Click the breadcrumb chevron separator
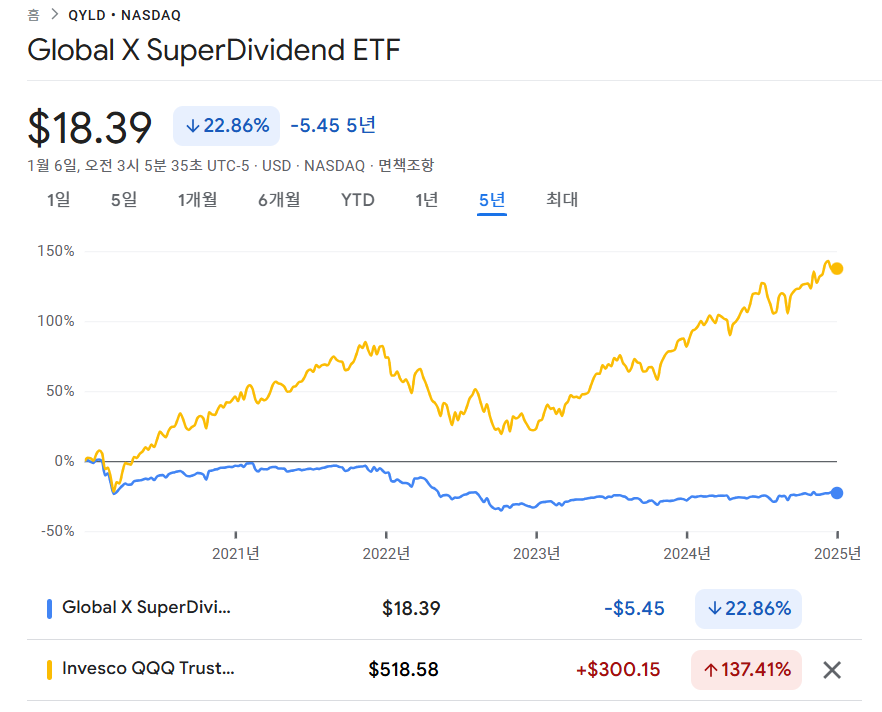 [x=55, y=15]
